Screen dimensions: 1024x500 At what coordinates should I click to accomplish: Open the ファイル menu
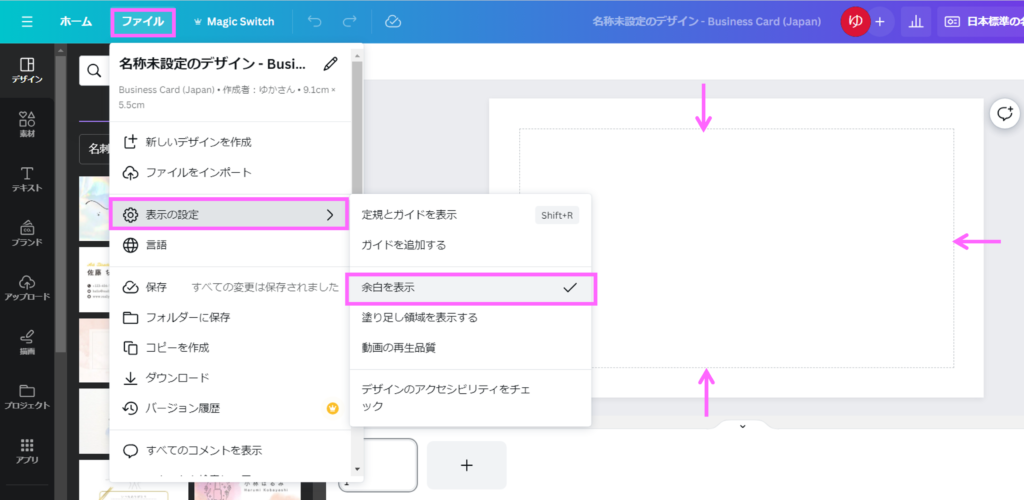[142, 21]
